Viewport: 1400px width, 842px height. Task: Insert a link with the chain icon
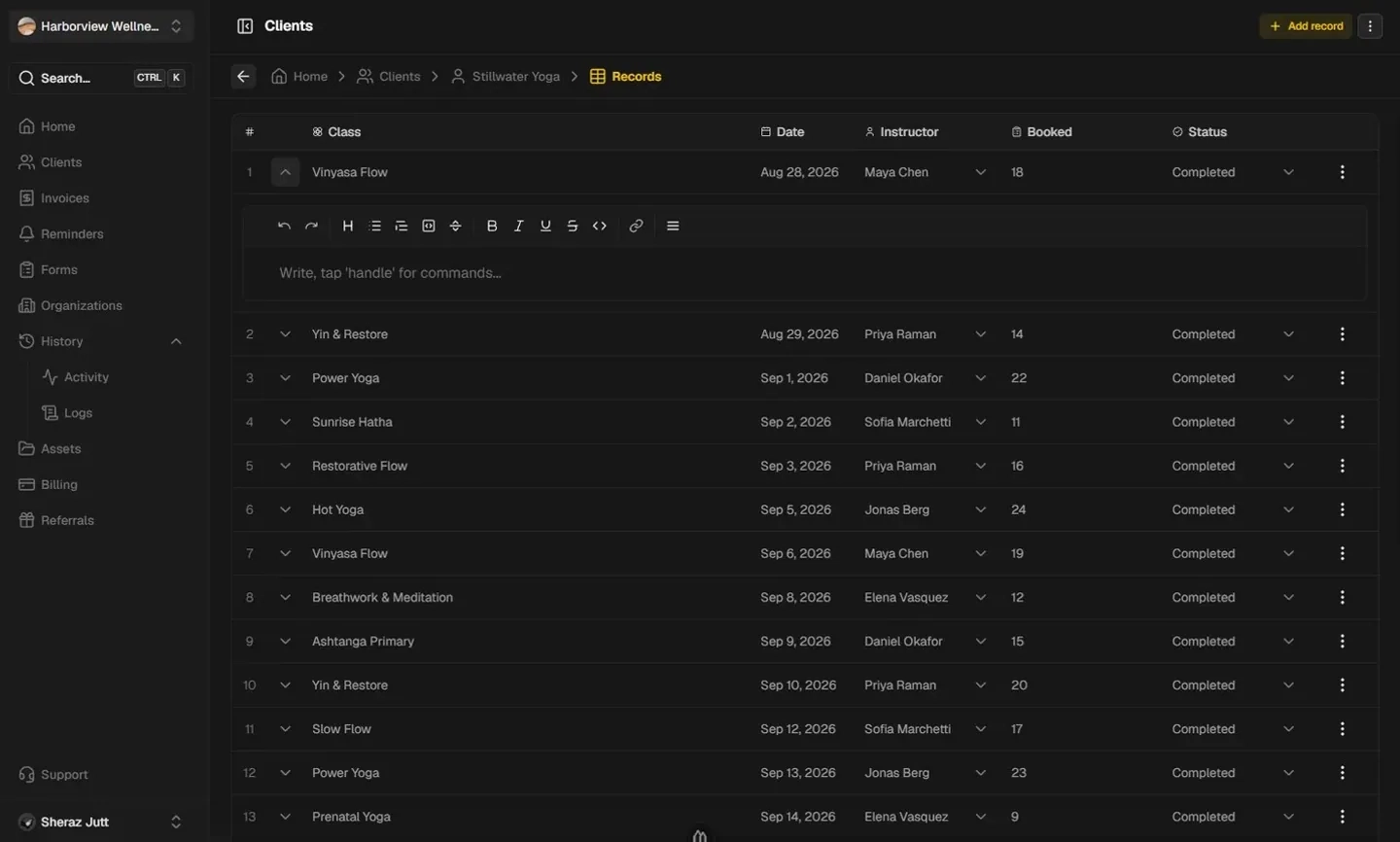636,226
